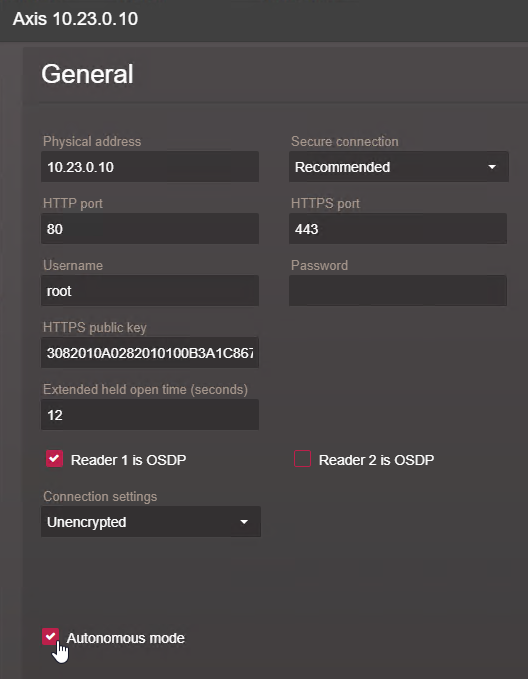The image size is (528, 679).
Task: Click the Reader 2 is OSDP label text
Action: pyautogui.click(x=376, y=460)
